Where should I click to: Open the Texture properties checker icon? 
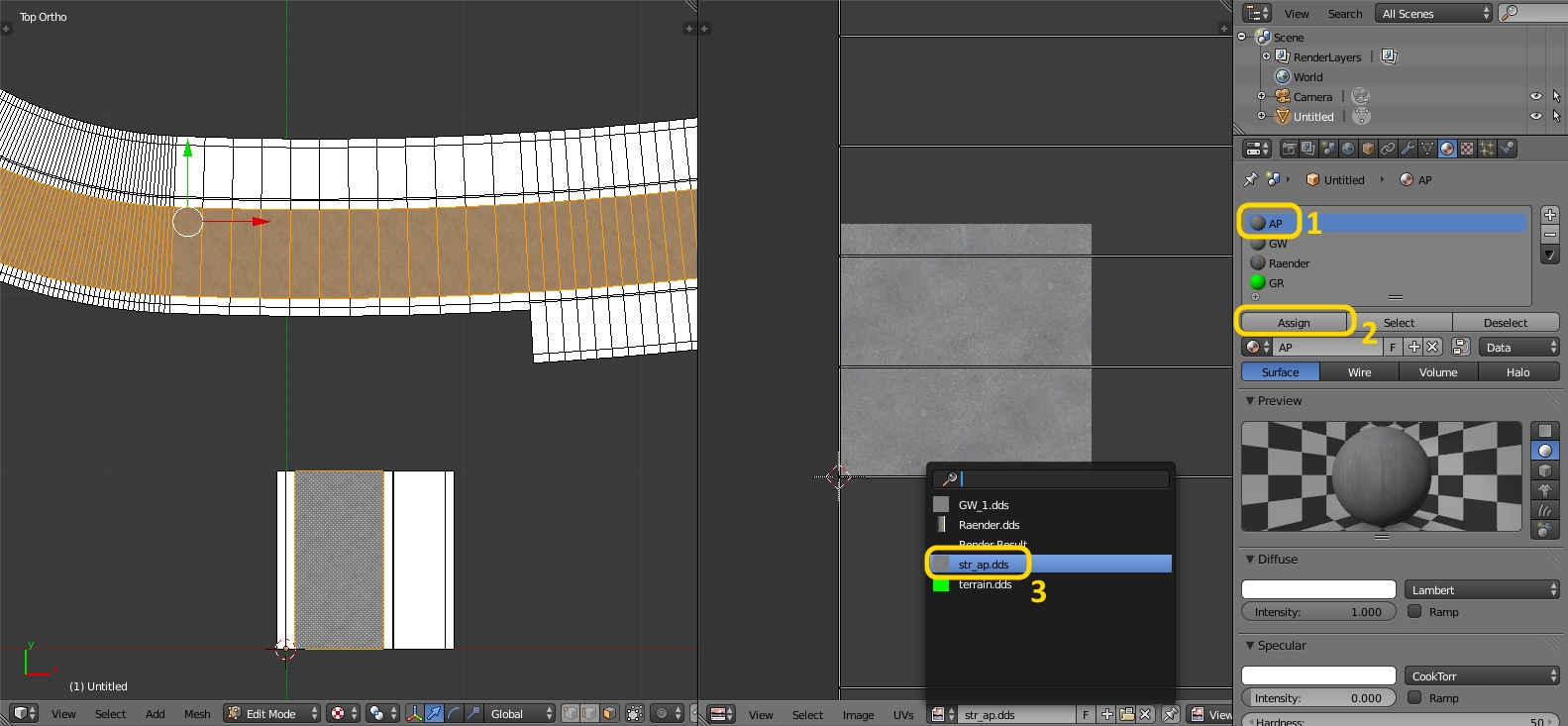(1467, 149)
